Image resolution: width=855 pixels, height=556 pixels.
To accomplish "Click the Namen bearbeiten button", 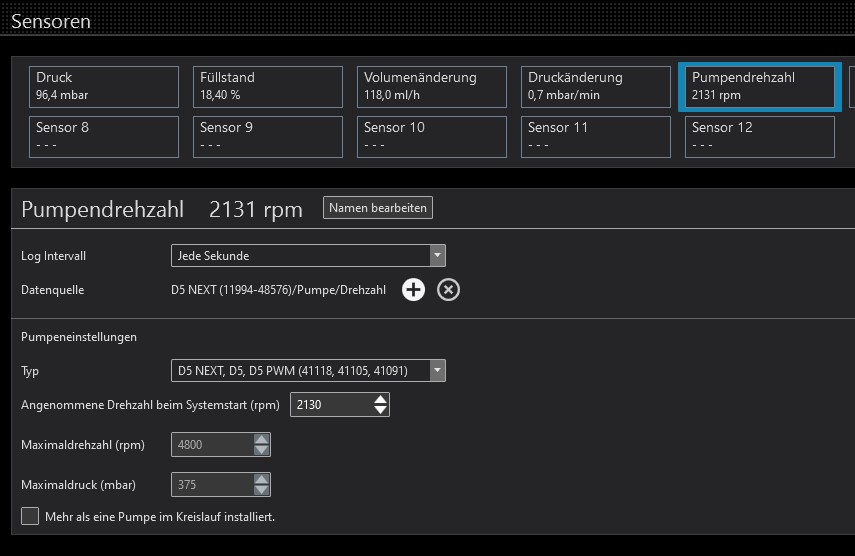I will coord(378,208).
